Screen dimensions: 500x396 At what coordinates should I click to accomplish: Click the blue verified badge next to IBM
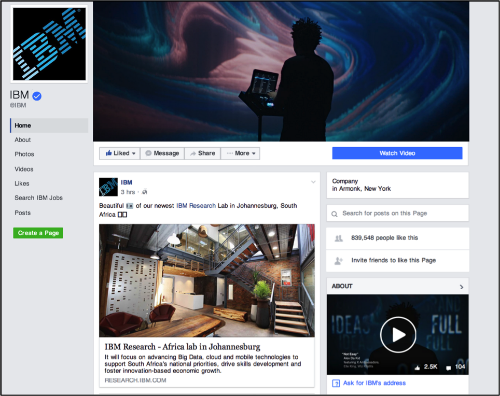37,96
